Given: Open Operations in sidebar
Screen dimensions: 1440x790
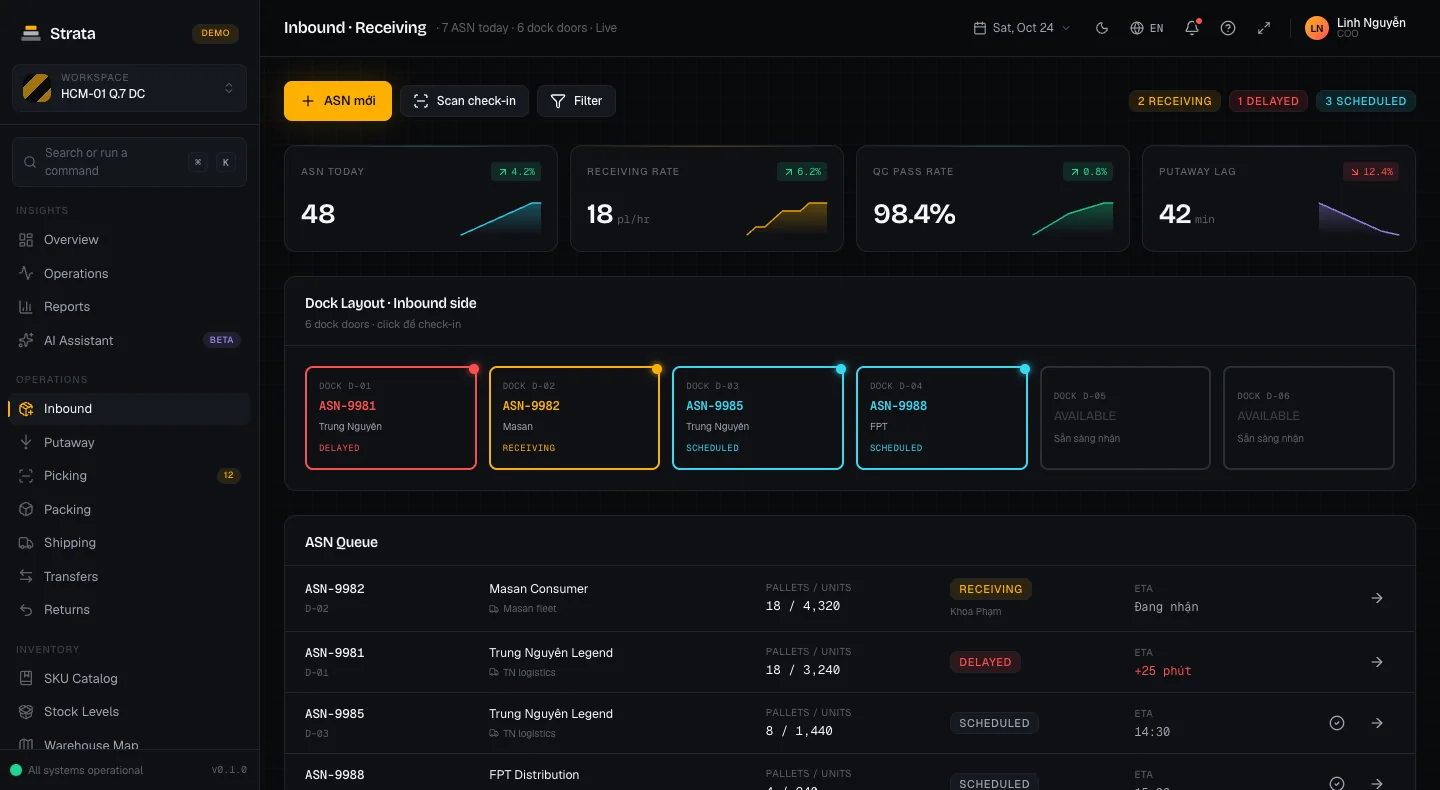Looking at the screenshot, I should (x=129, y=273).
